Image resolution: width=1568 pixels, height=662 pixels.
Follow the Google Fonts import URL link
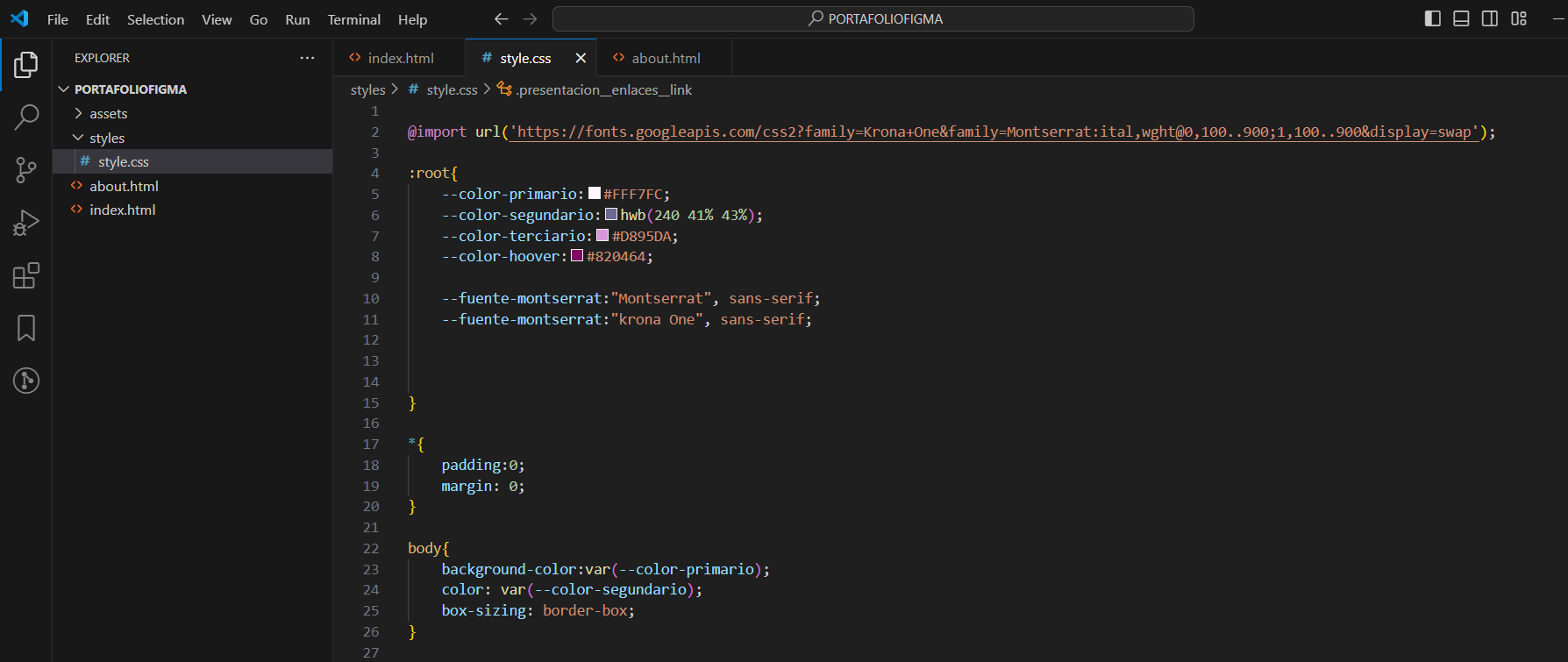click(994, 132)
